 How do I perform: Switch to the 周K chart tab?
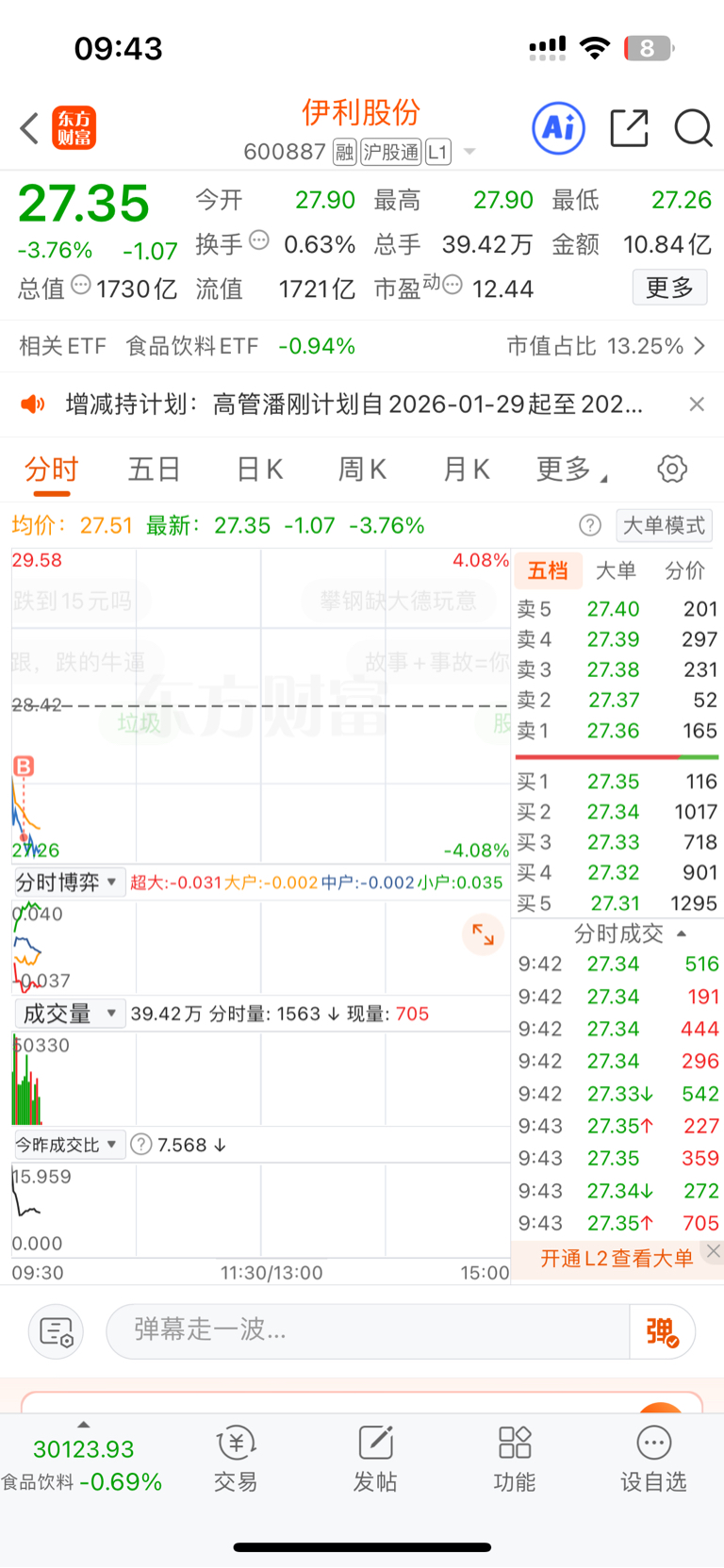(362, 469)
